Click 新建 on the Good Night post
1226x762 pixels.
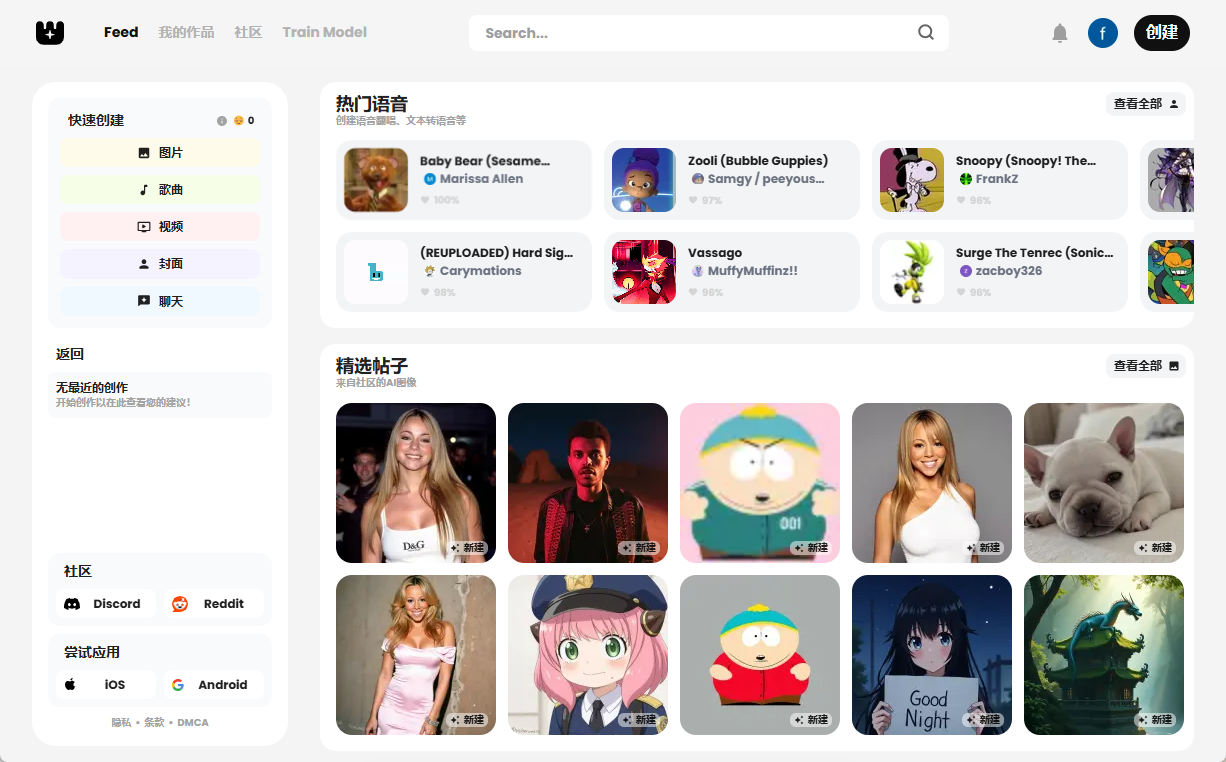click(983, 720)
